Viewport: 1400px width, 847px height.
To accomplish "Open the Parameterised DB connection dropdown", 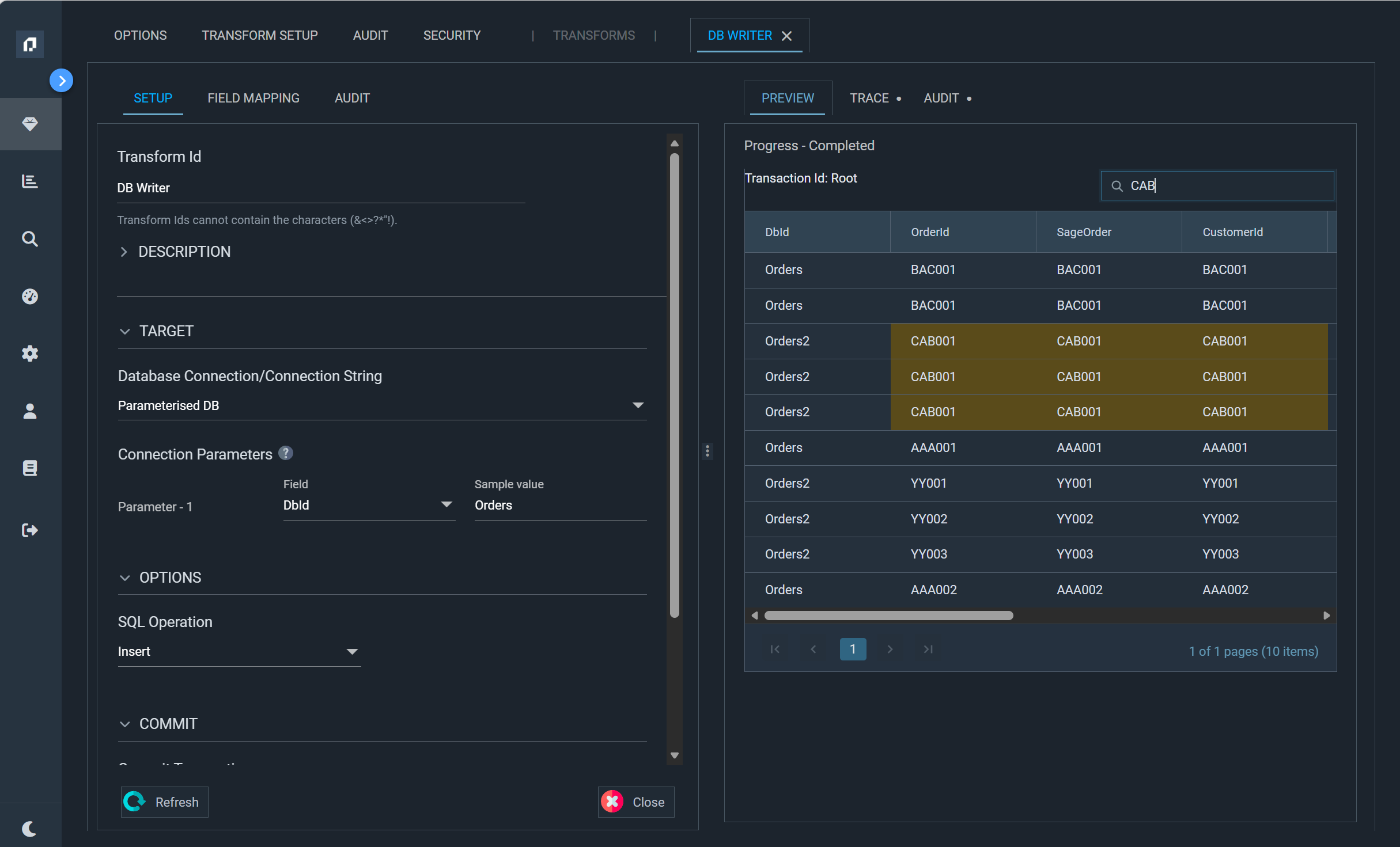I will pyautogui.click(x=382, y=405).
